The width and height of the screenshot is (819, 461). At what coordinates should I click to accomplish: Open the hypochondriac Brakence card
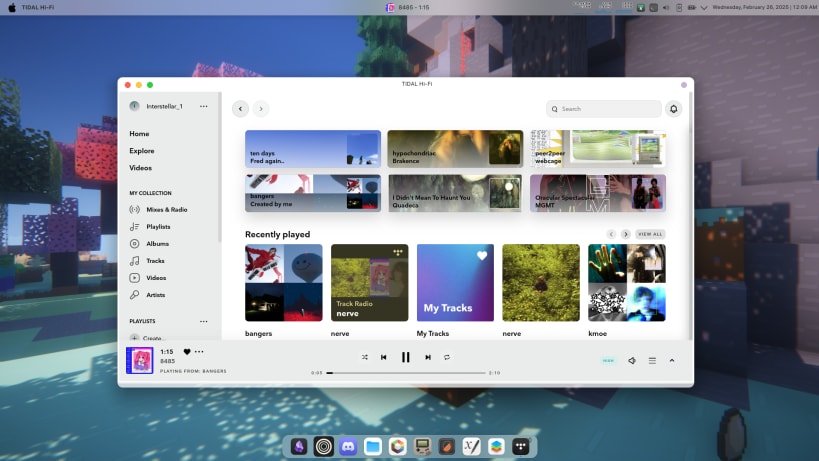point(455,149)
